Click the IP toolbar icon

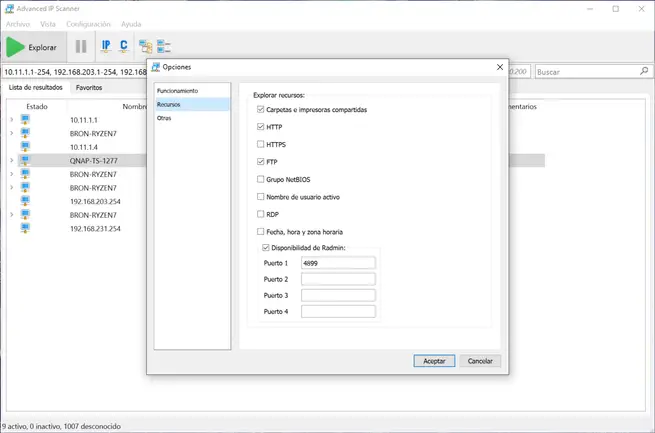coord(106,46)
